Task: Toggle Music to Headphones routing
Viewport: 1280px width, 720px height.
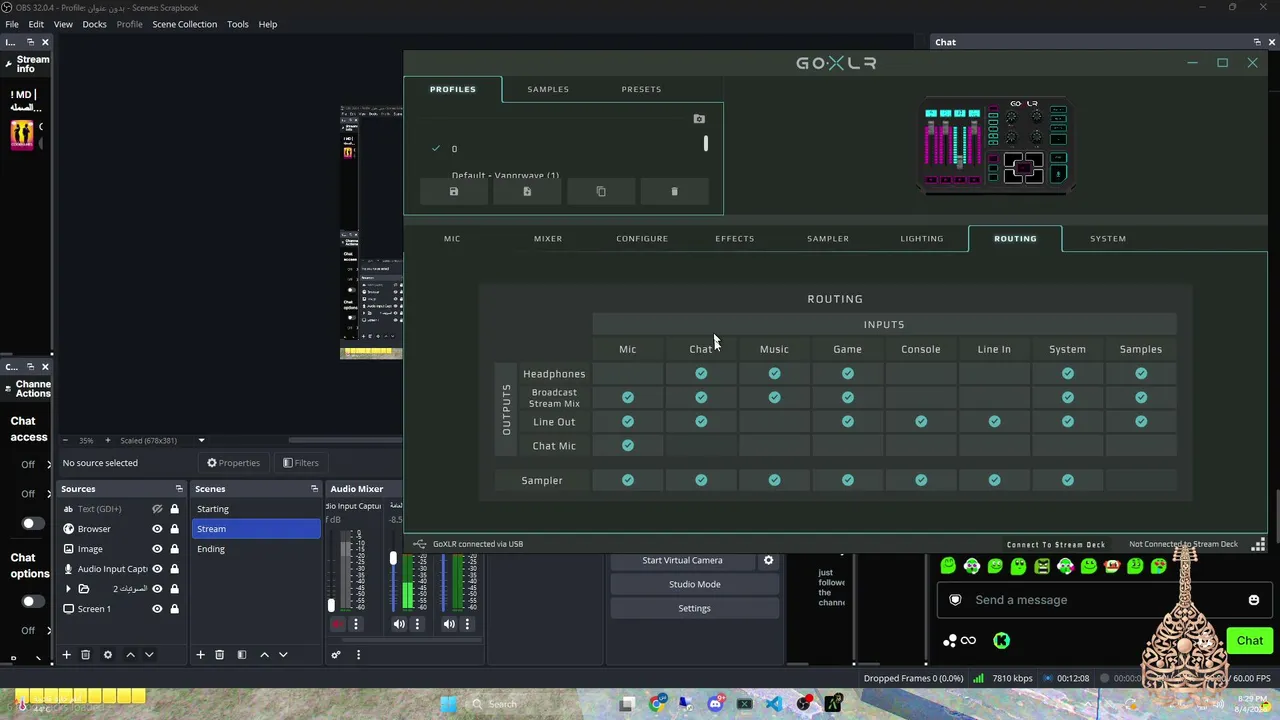Action: click(x=774, y=374)
